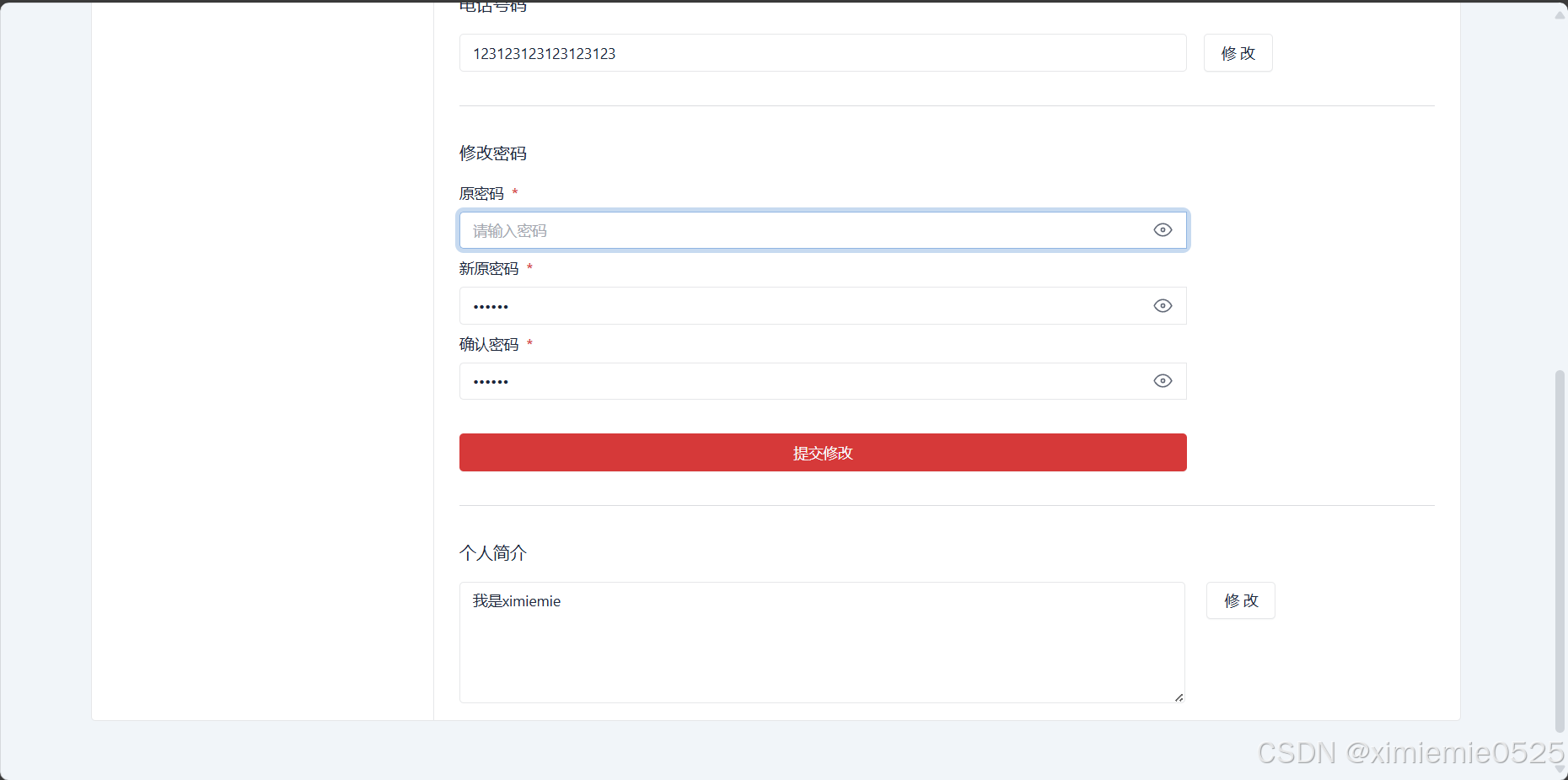Click the 个人简介 textarea with 我是ximiemie
Image resolution: width=1568 pixels, height=780 pixels.
pos(822,643)
